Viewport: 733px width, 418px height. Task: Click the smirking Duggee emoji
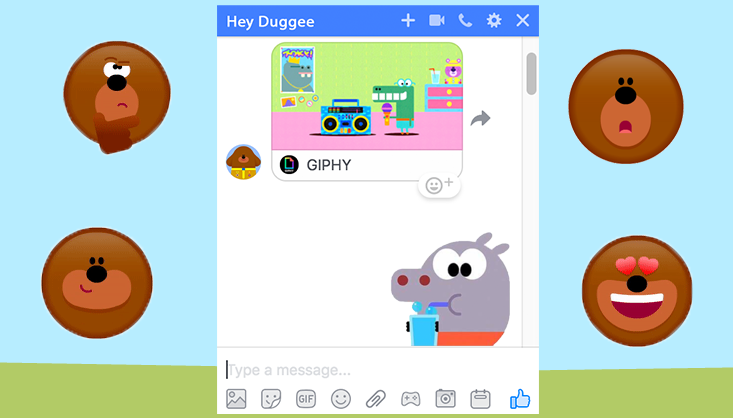pos(97,283)
